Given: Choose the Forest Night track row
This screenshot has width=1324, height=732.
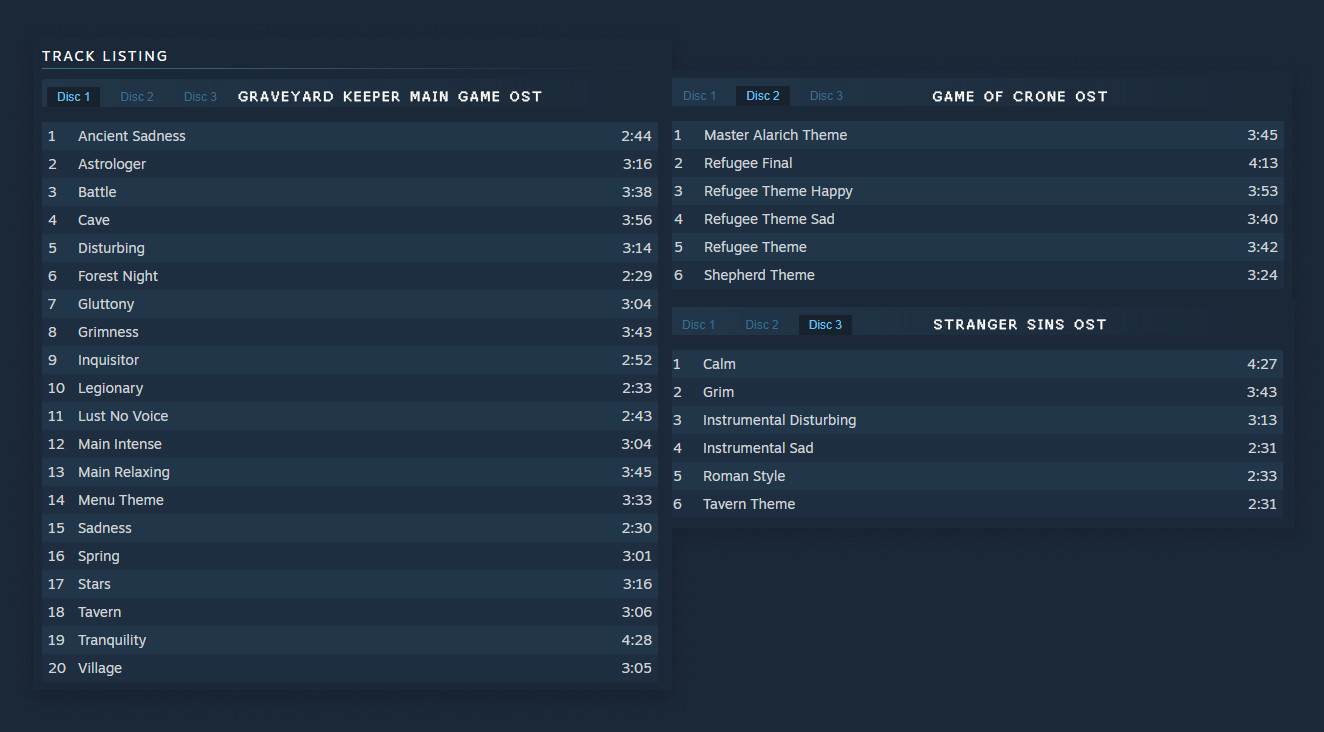Looking at the screenshot, I should click(x=118, y=276).
